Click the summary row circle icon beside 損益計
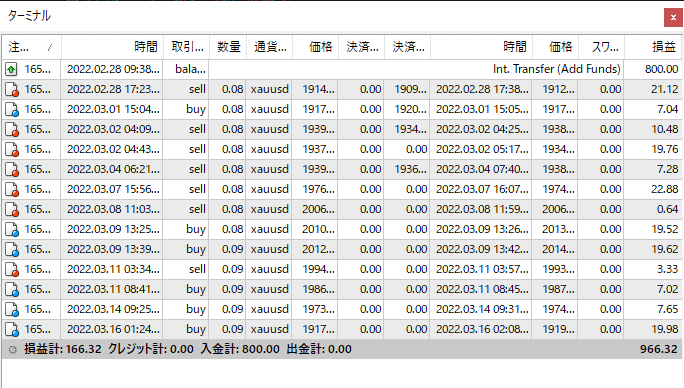The height and width of the screenshot is (388, 684). [13, 350]
